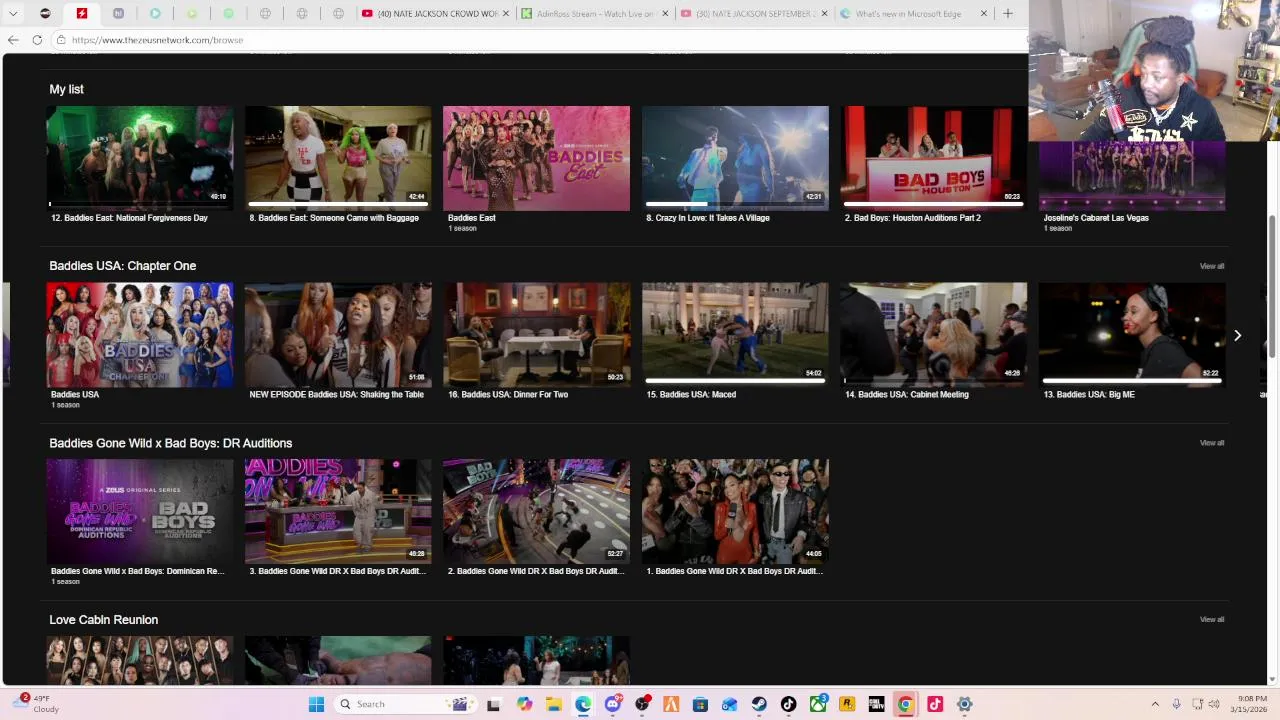Click the page vertical scrollbar thumb
This screenshot has height=720, width=1280.
1272,285
